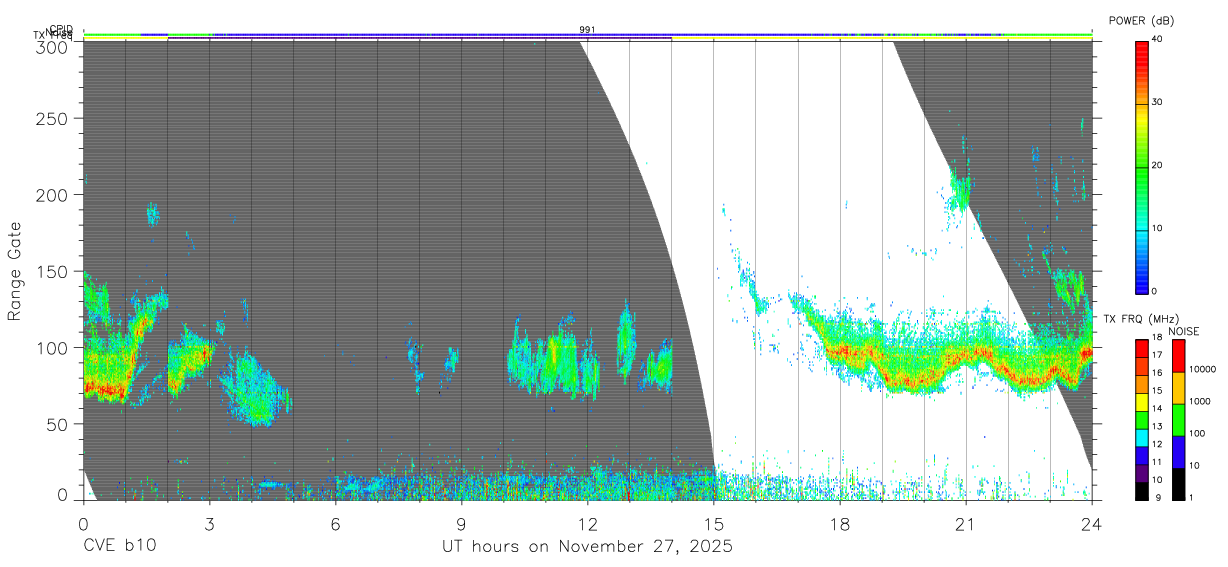The width and height of the screenshot is (1228, 567).
Task: Click the 'POWER (dB)' legend title
Action: 1142,21
